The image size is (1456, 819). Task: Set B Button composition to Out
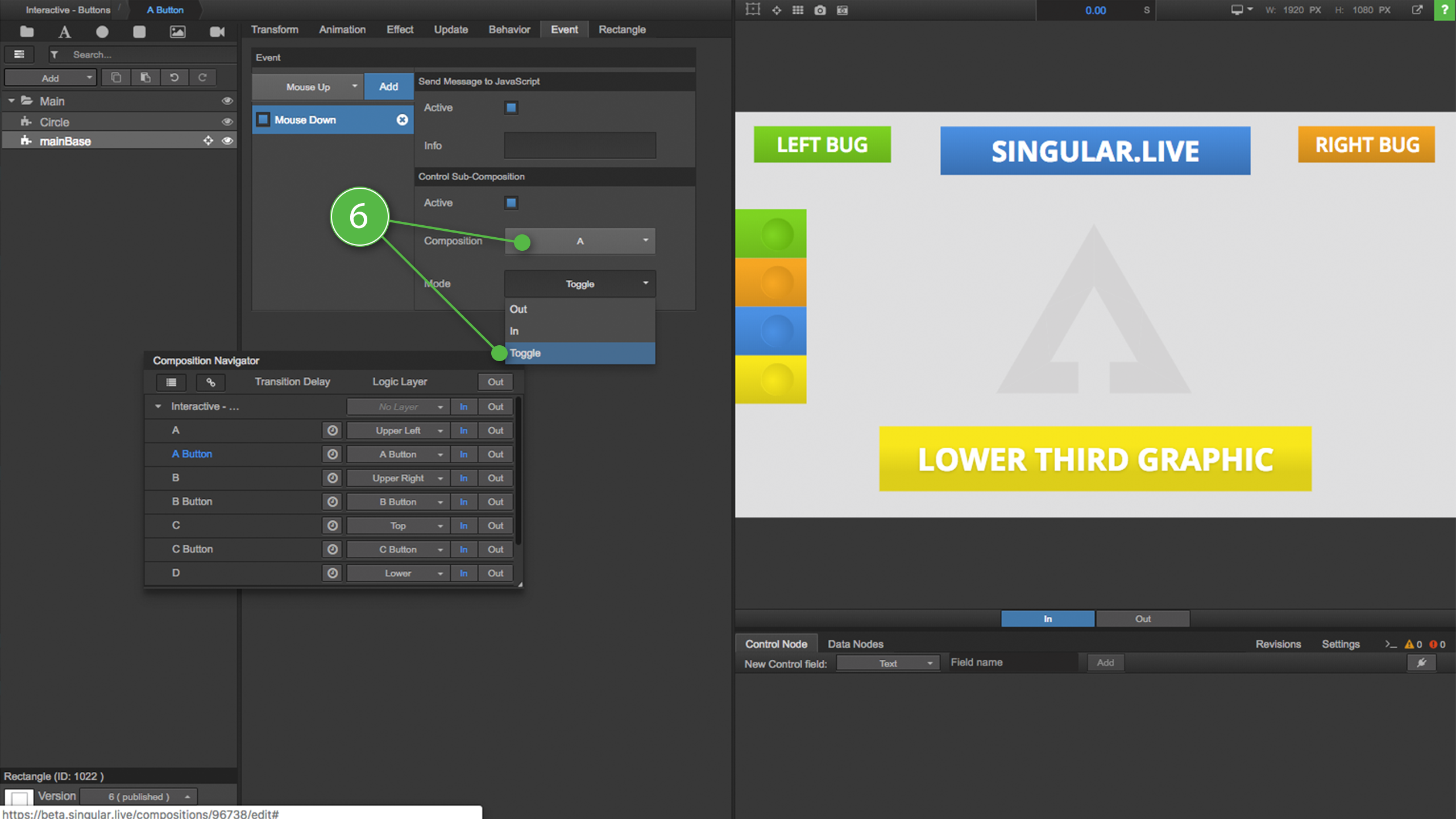coord(495,502)
